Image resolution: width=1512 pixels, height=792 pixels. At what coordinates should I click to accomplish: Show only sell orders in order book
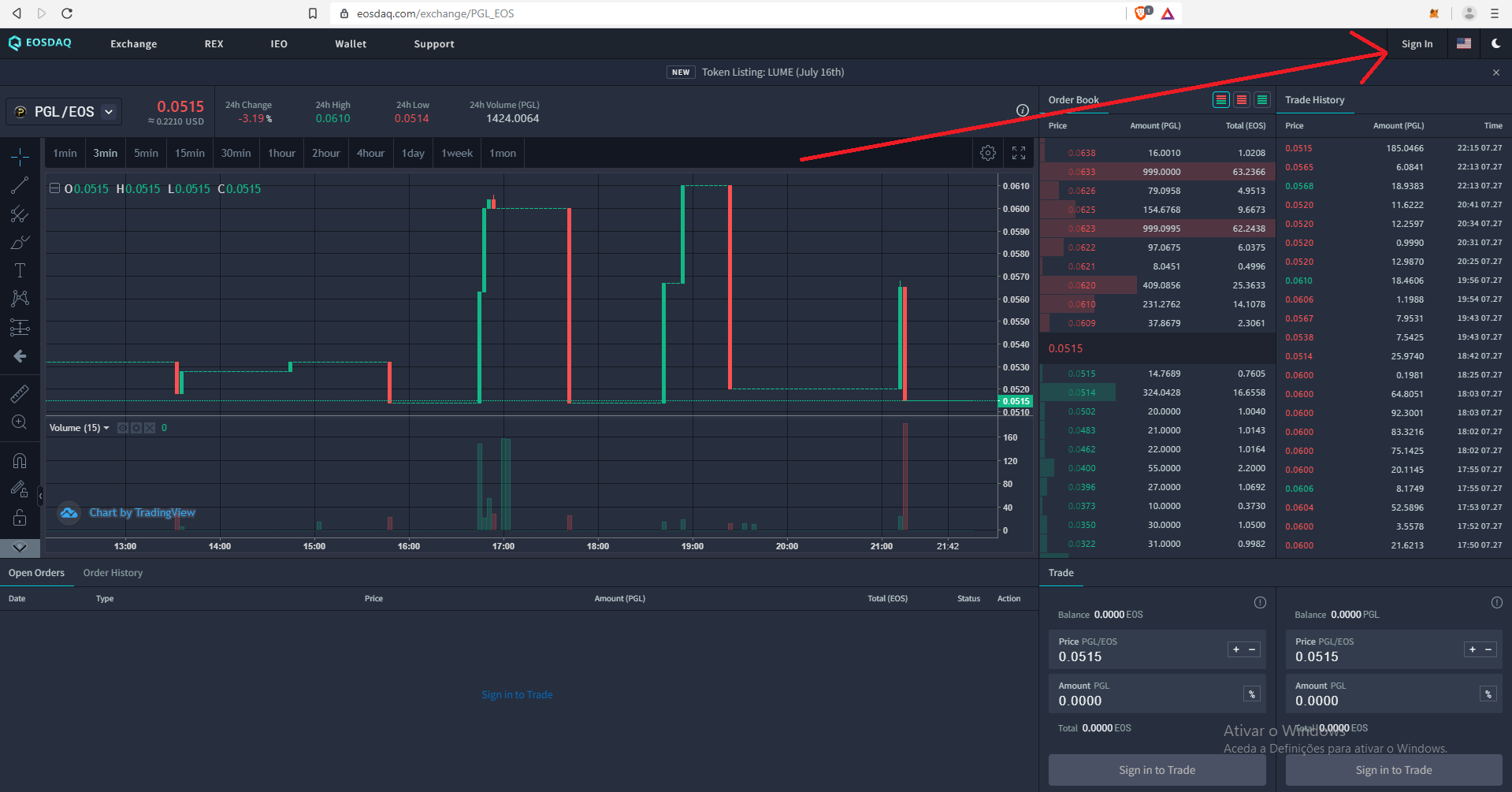click(x=1242, y=99)
